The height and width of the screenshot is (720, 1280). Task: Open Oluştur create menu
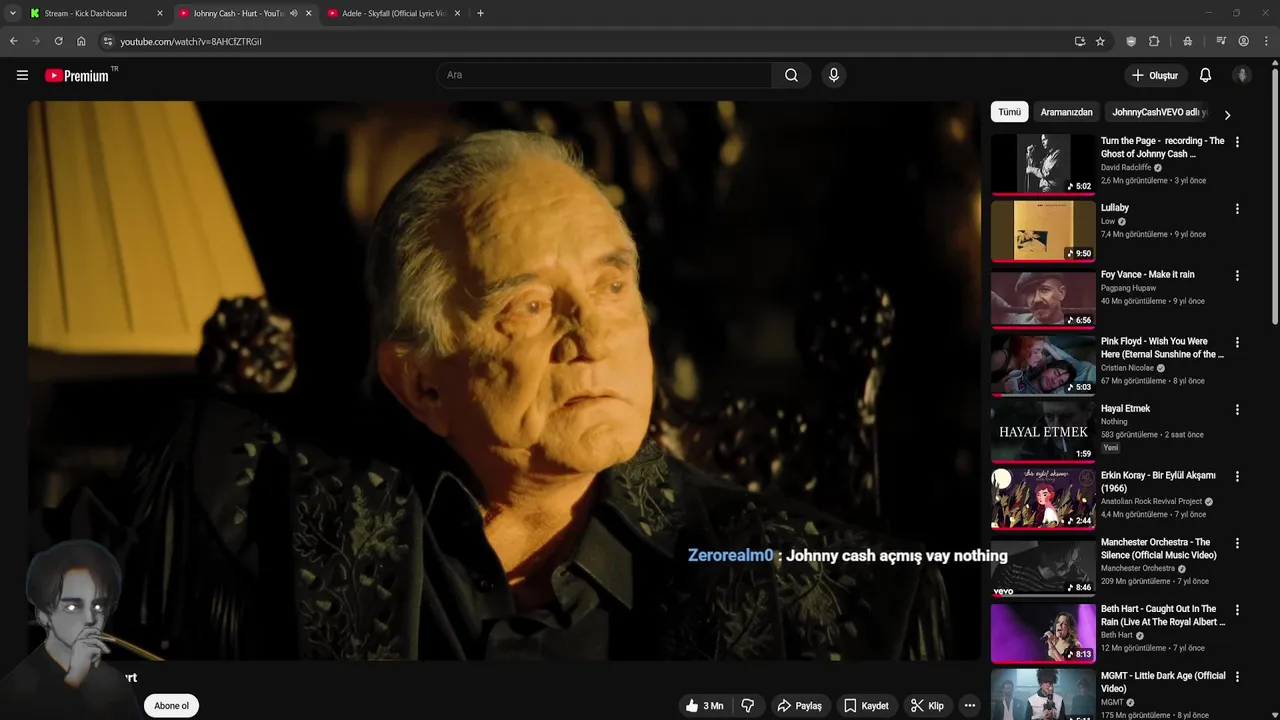(x=1155, y=75)
